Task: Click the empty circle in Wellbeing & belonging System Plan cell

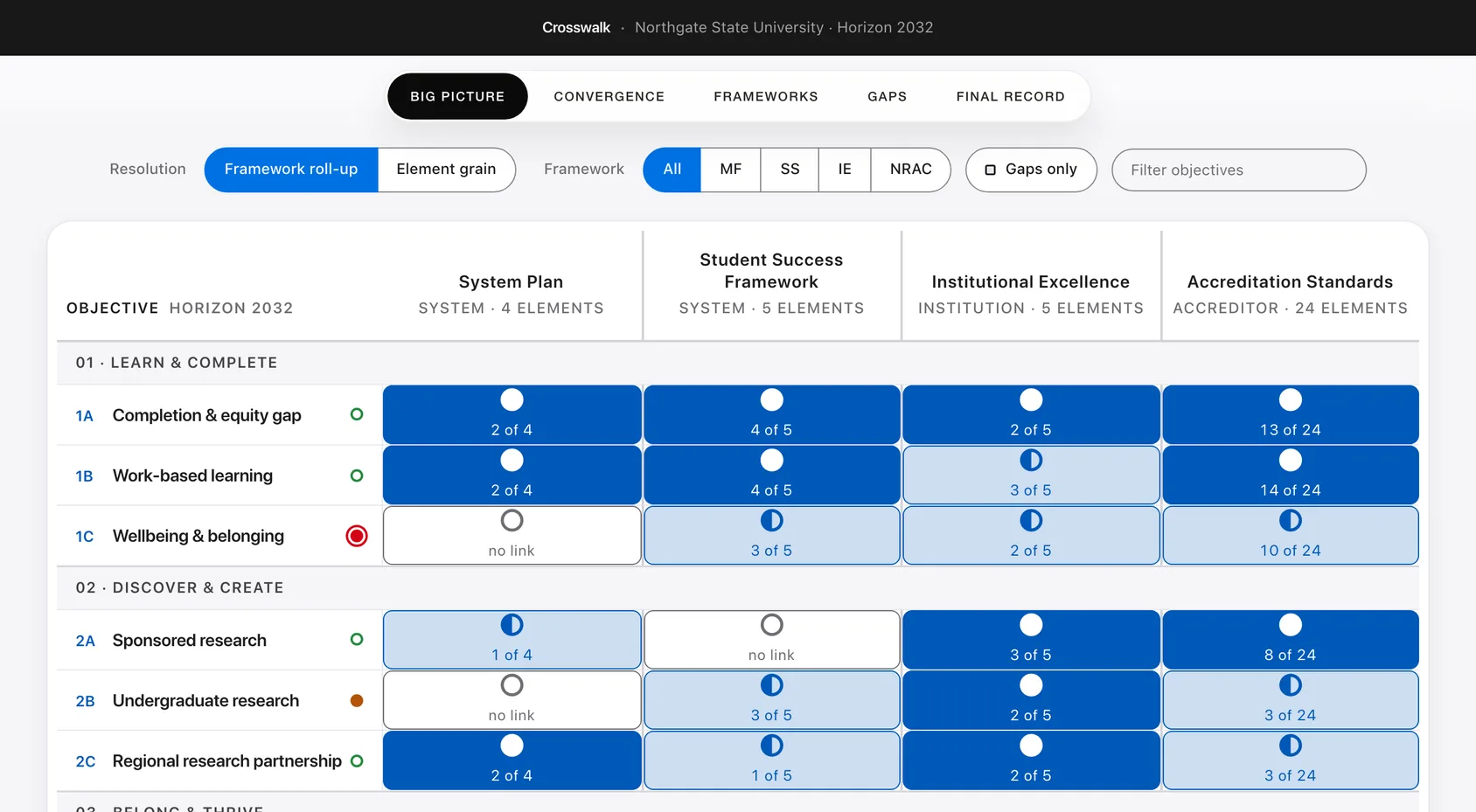Action: (x=512, y=521)
